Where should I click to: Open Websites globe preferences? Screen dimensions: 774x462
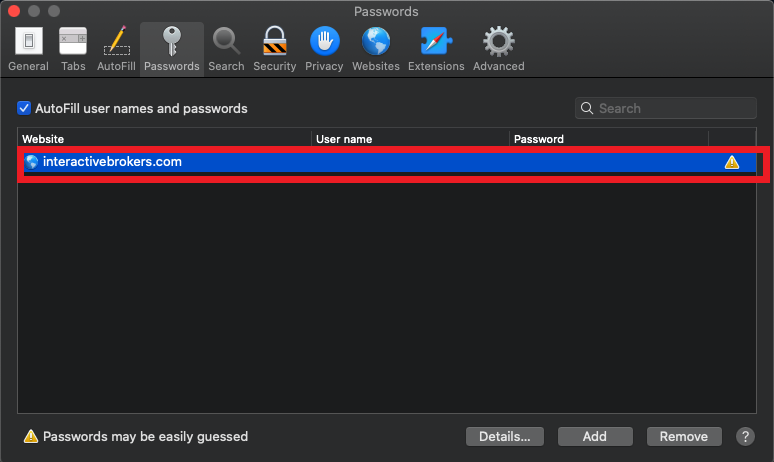tap(376, 49)
